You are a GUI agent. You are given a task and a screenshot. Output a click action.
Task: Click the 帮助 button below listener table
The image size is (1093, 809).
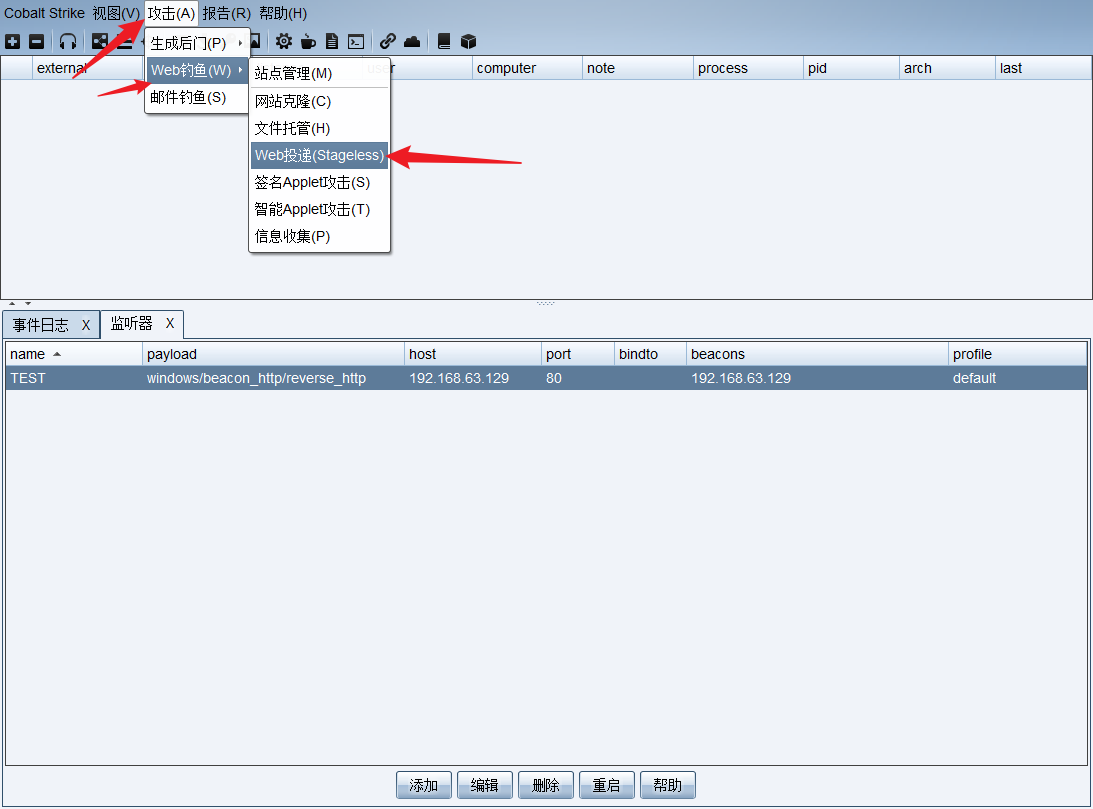pos(668,785)
